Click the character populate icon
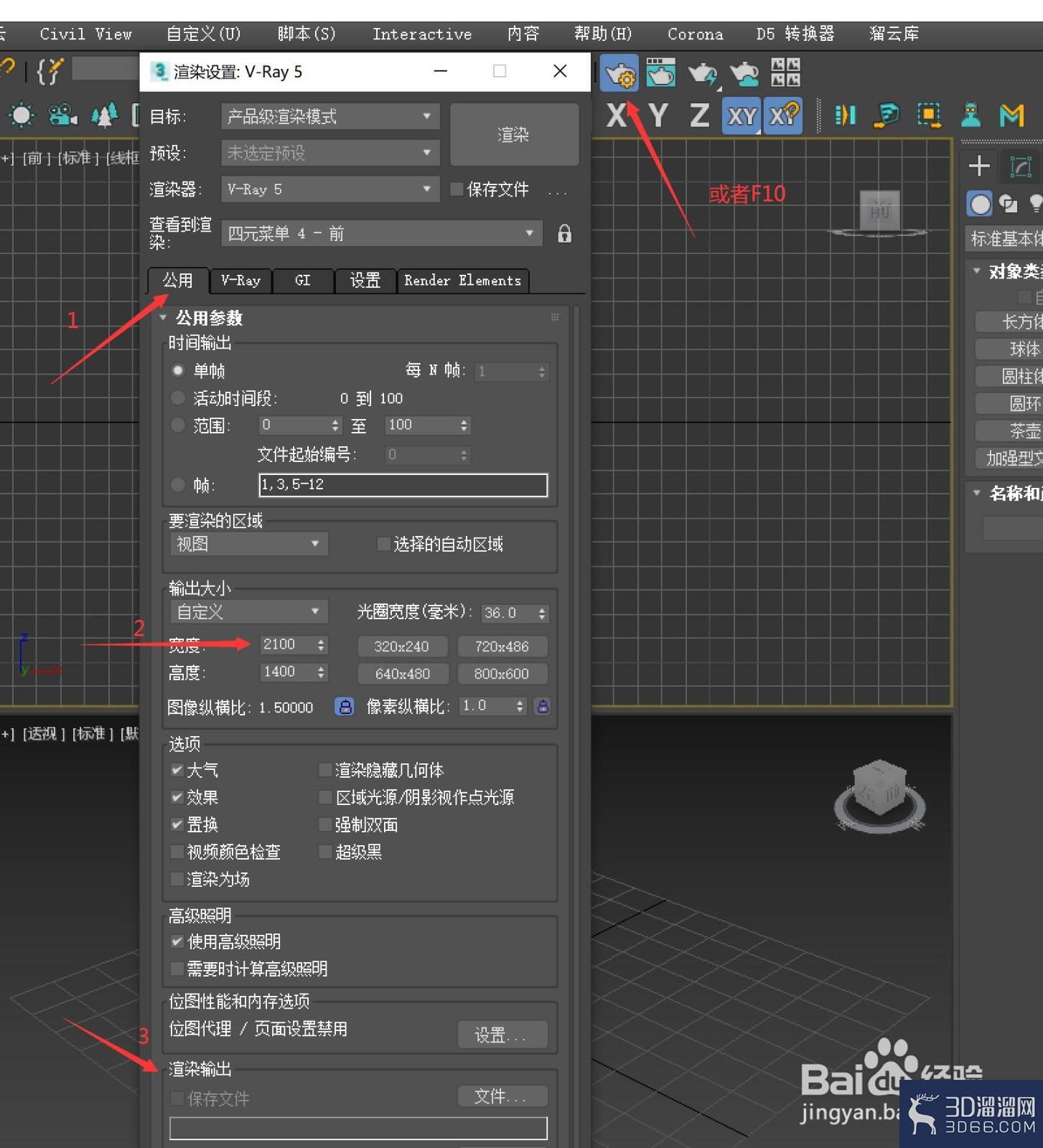The image size is (1043, 1148). point(970,116)
